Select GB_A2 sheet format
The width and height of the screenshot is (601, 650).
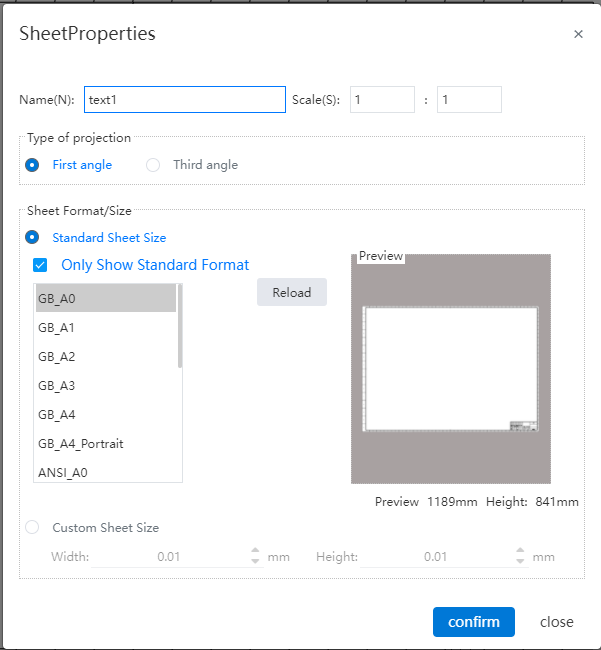point(106,357)
